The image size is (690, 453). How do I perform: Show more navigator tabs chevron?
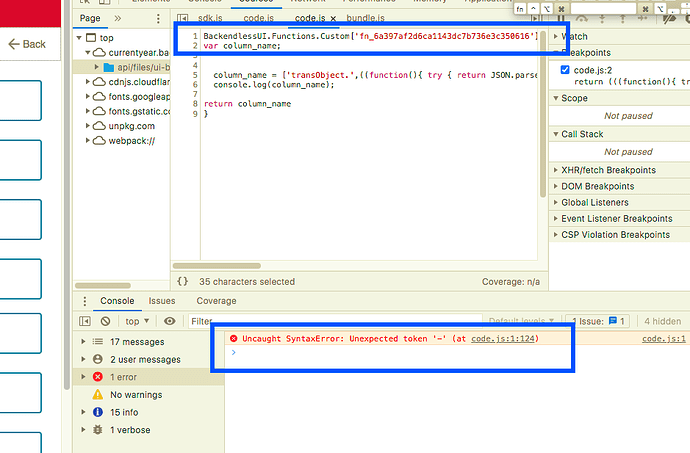pyautogui.click(x=117, y=18)
